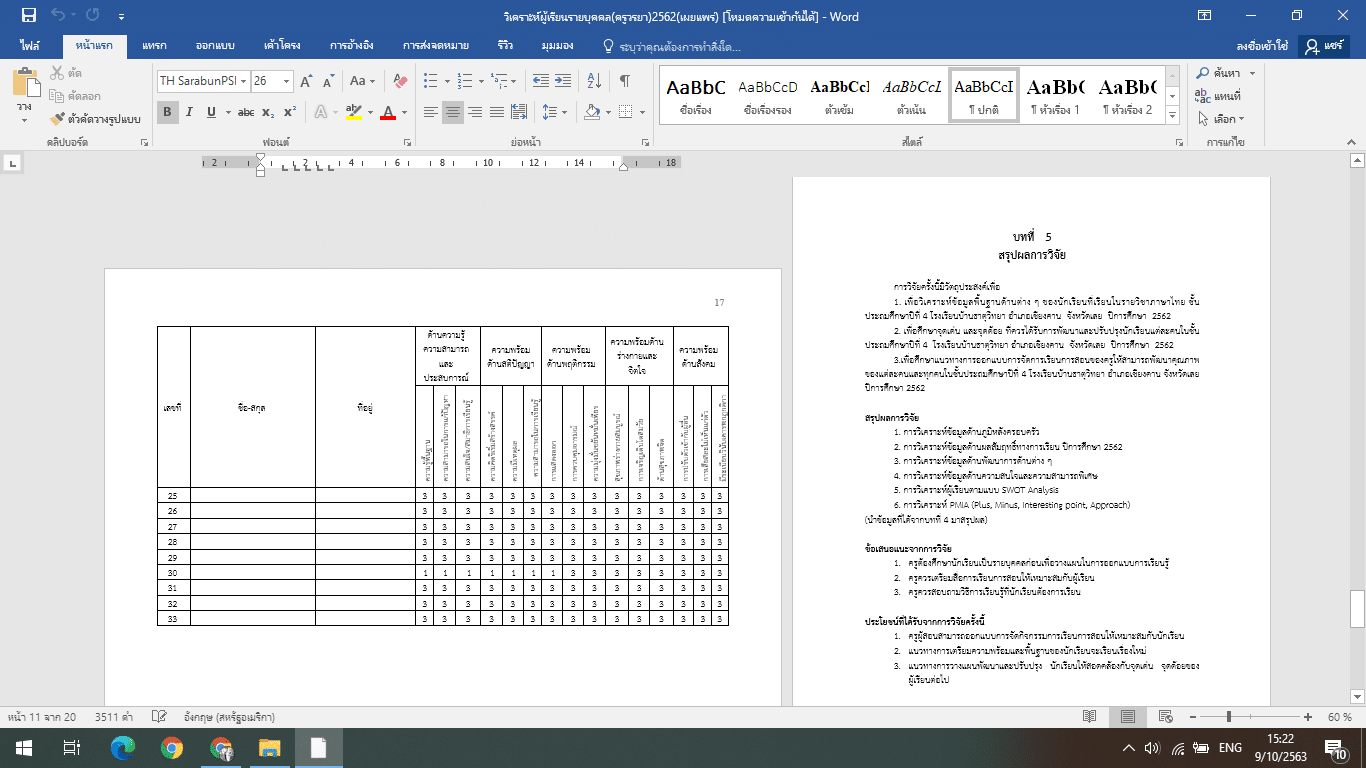Select the Format Painter brush
This screenshot has width=1366, height=768.
tap(57, 118)
